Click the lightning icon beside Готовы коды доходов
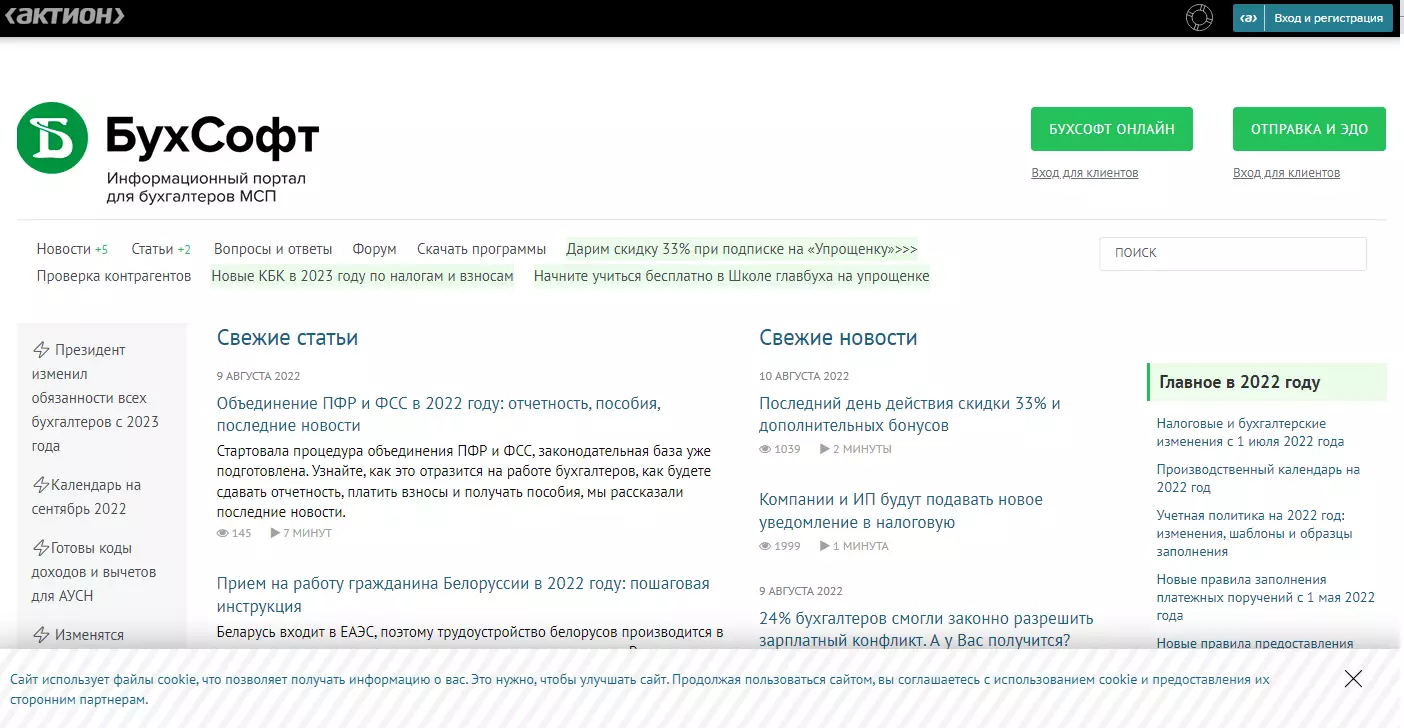The width and height of the screenshot is (1404, 728). [x=42, y=548]
